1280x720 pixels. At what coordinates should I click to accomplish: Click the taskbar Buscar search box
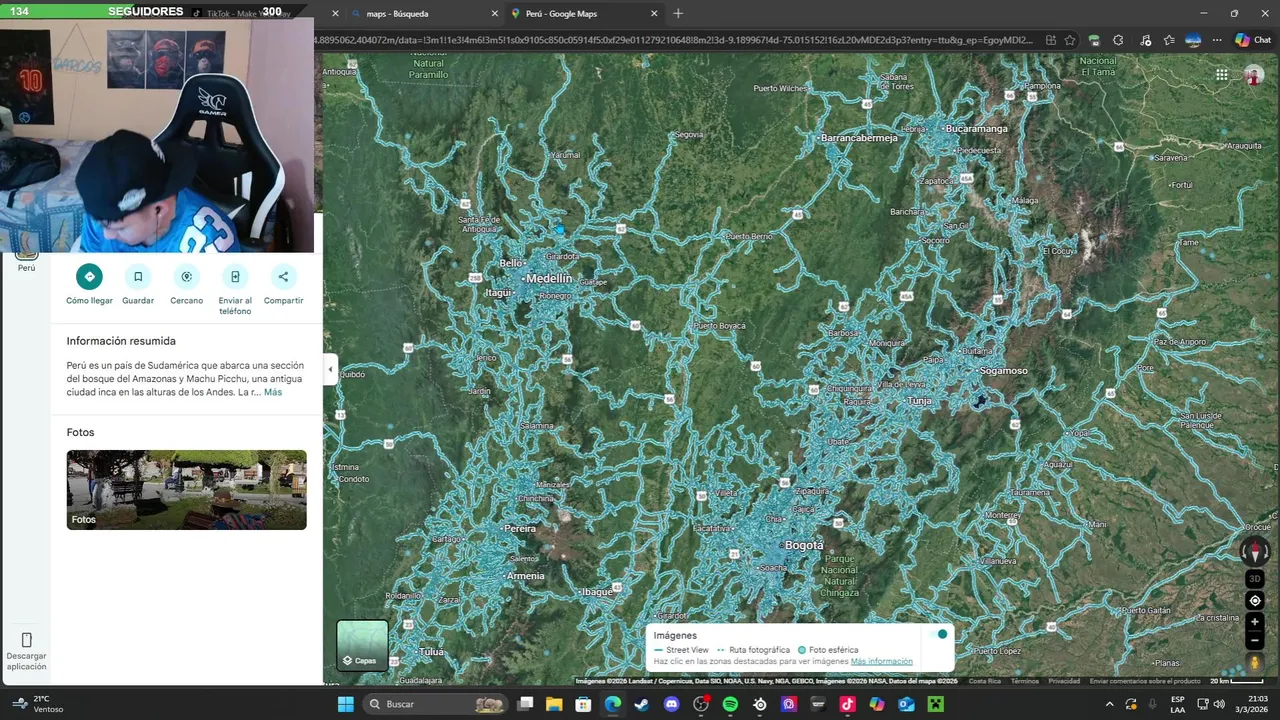[x=437, y=704]
